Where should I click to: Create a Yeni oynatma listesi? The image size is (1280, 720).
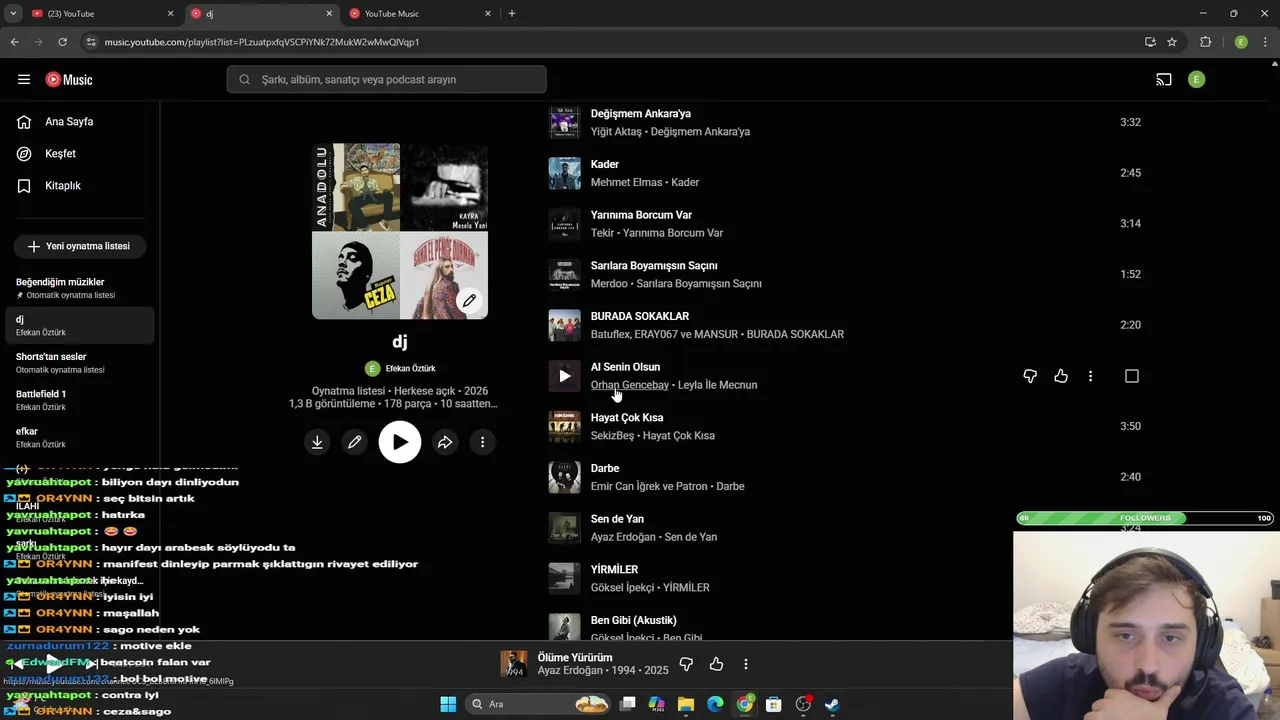pyautogui.click(x=80, y=246)
